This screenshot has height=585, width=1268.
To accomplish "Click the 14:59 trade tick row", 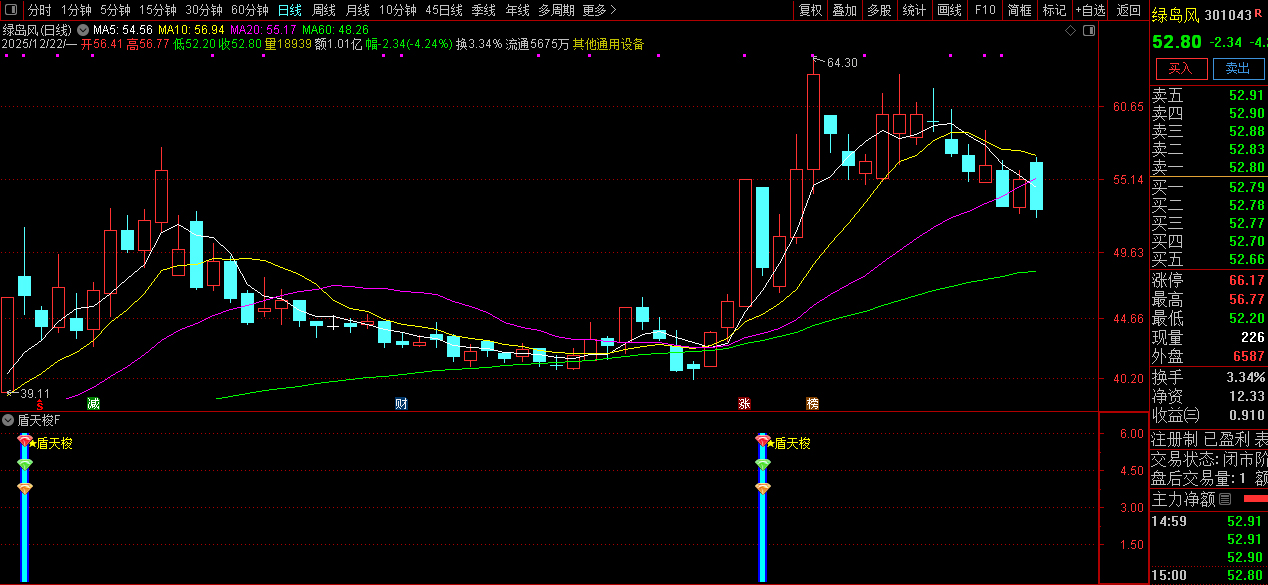I will pos(1209,521).
